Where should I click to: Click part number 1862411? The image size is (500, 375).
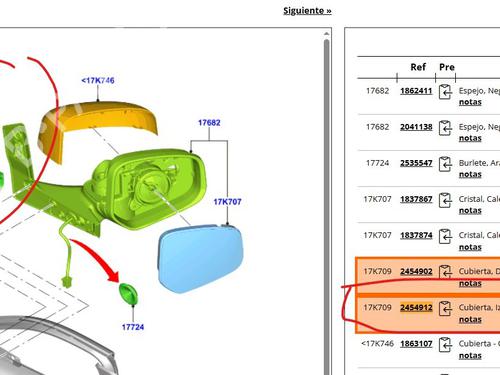[416, 91]
